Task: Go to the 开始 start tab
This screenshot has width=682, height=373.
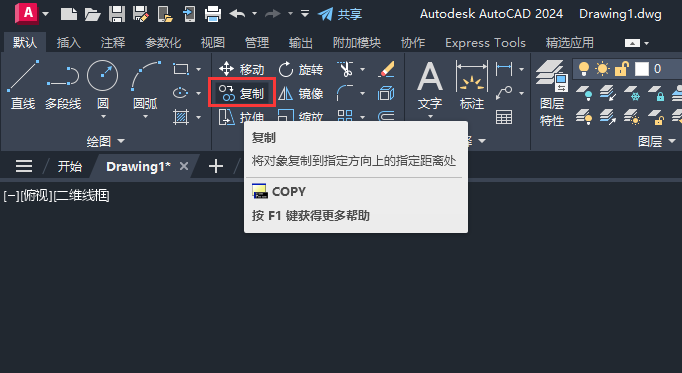Action: point(70,166)
